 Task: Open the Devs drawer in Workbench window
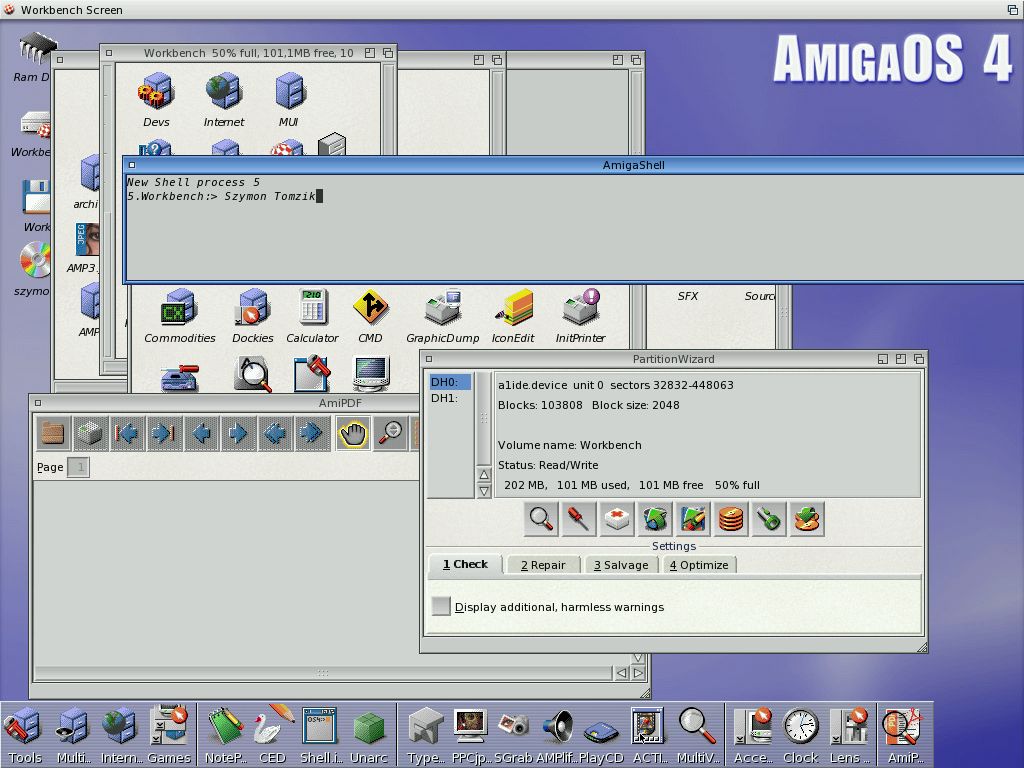[156, 99]
